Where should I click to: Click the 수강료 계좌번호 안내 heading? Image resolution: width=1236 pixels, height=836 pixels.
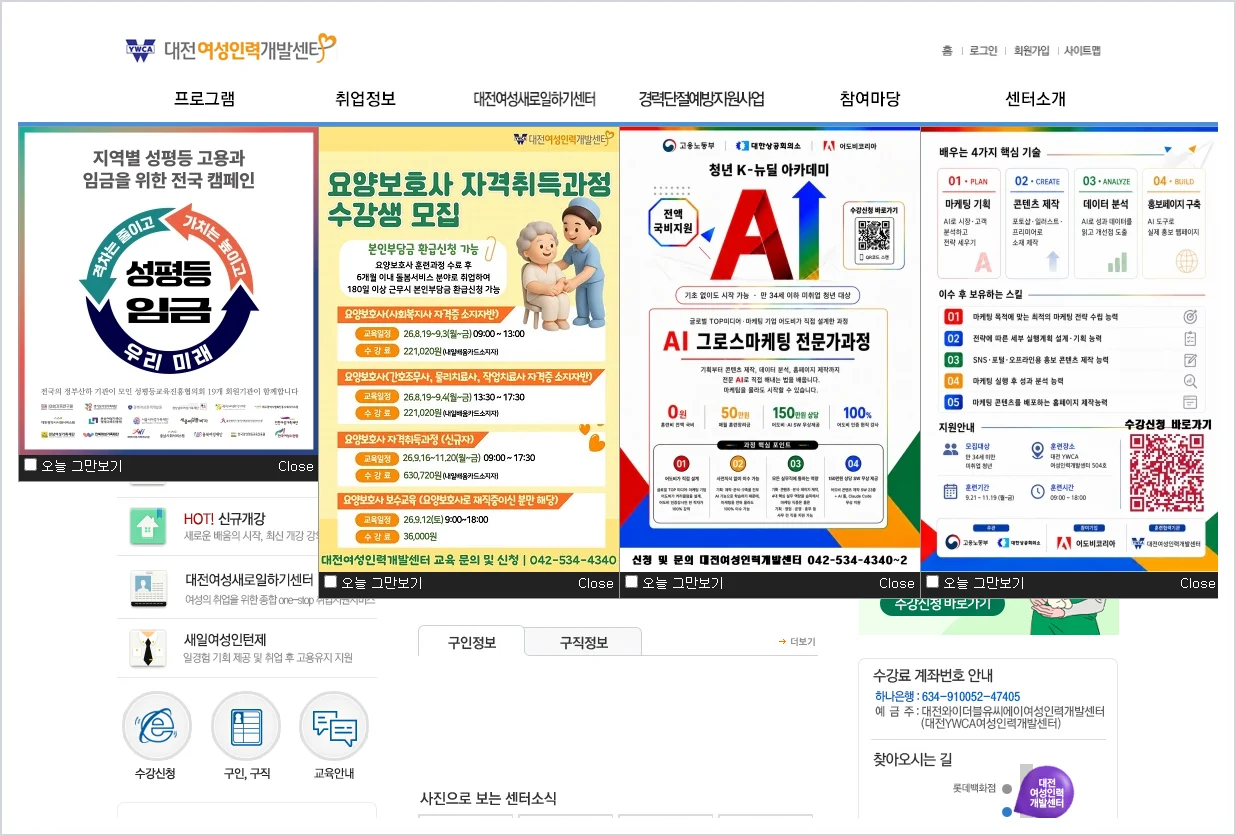(x=933, y=674)
